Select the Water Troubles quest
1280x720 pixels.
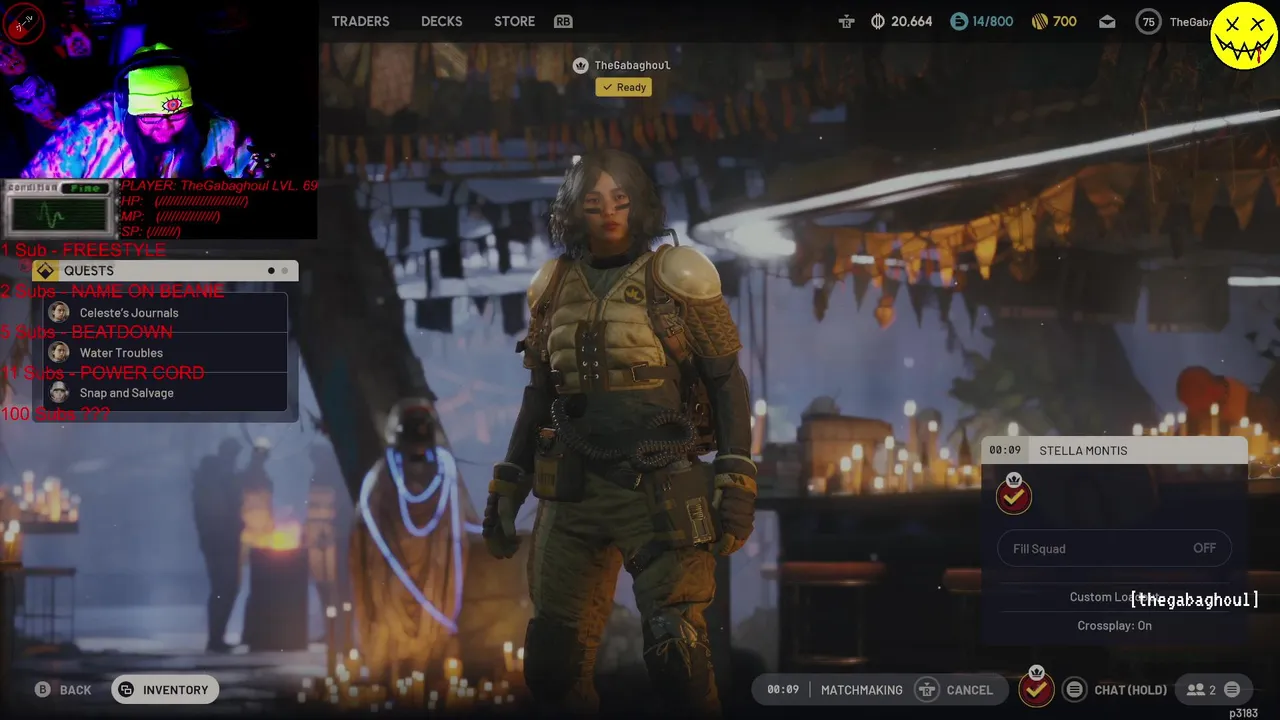pyautogui.click(x=166, y=353)
